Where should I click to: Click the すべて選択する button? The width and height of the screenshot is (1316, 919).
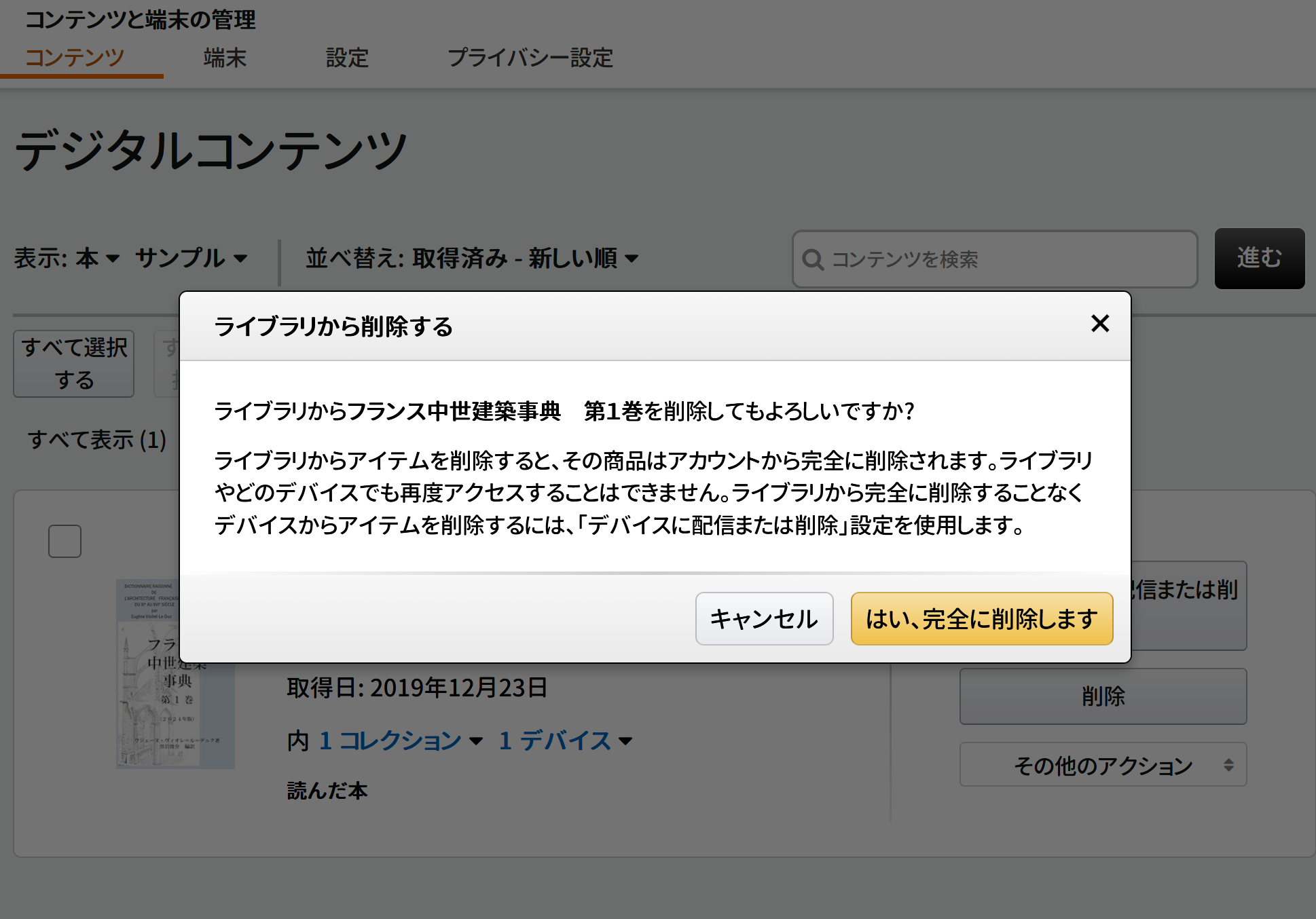(74, 363)
